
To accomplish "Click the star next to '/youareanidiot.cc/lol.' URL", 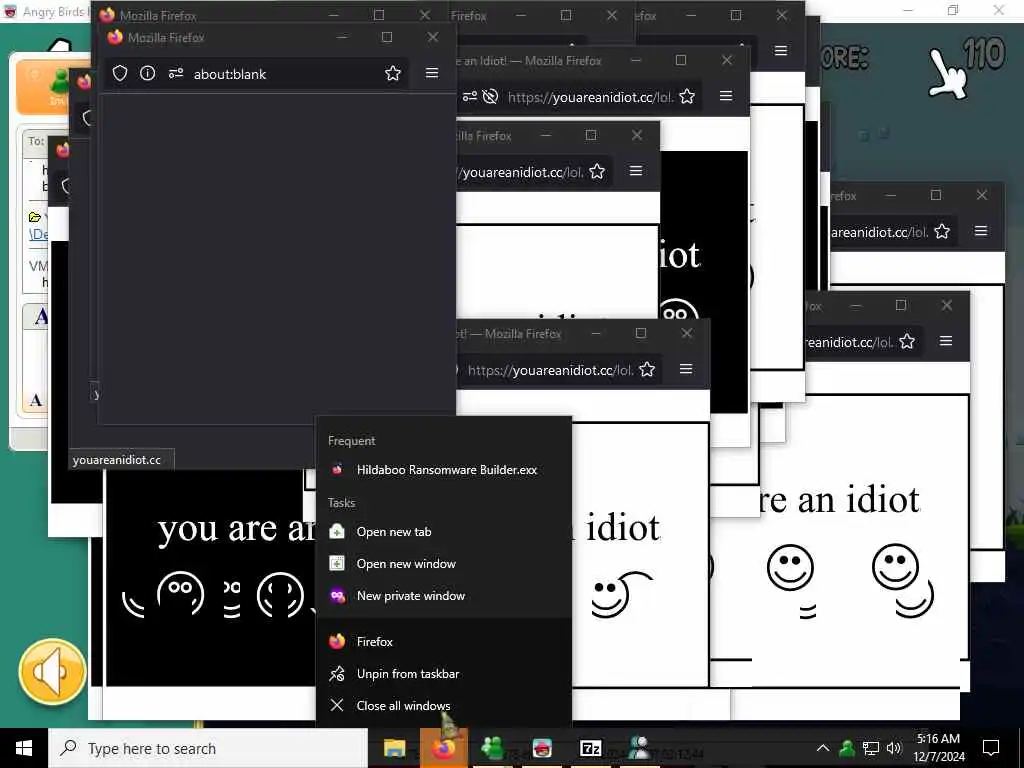I will point(597,172).
